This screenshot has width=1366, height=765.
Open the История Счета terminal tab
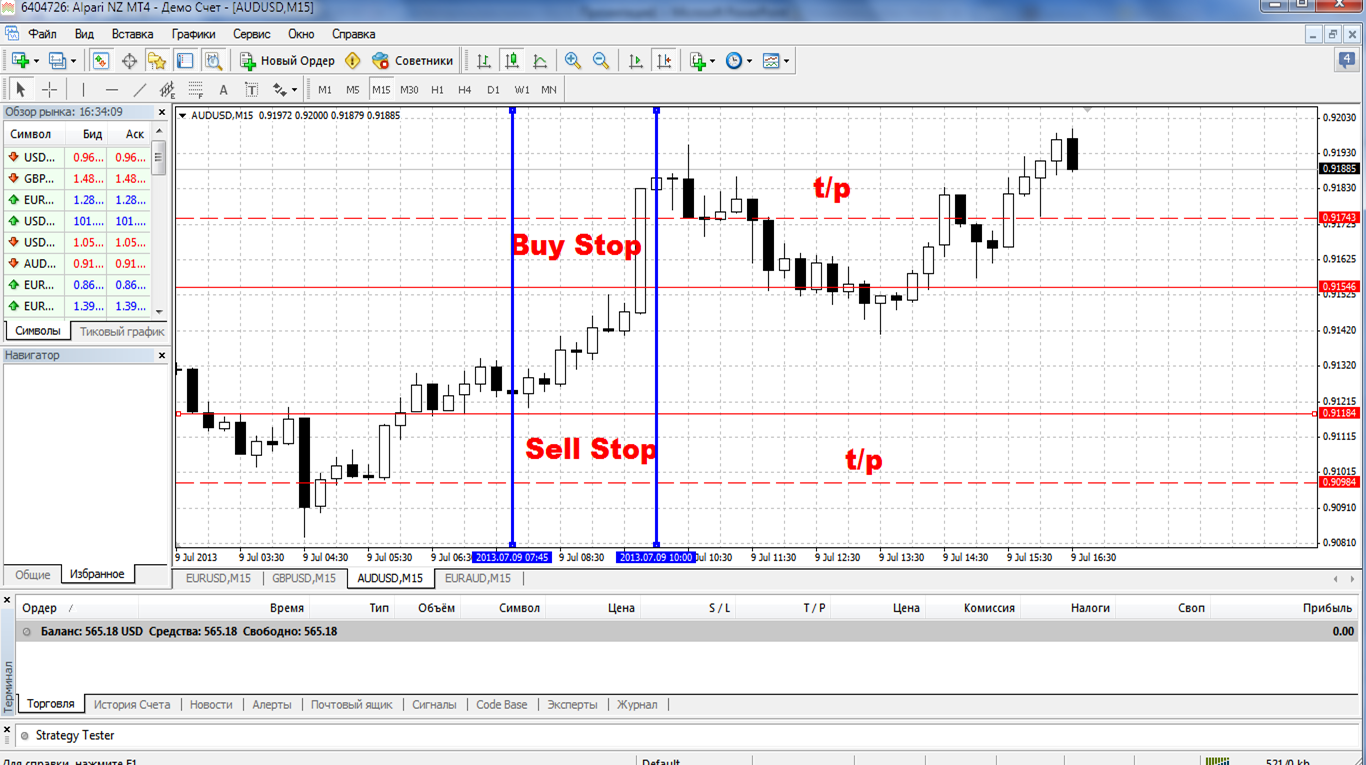[132, 705]
